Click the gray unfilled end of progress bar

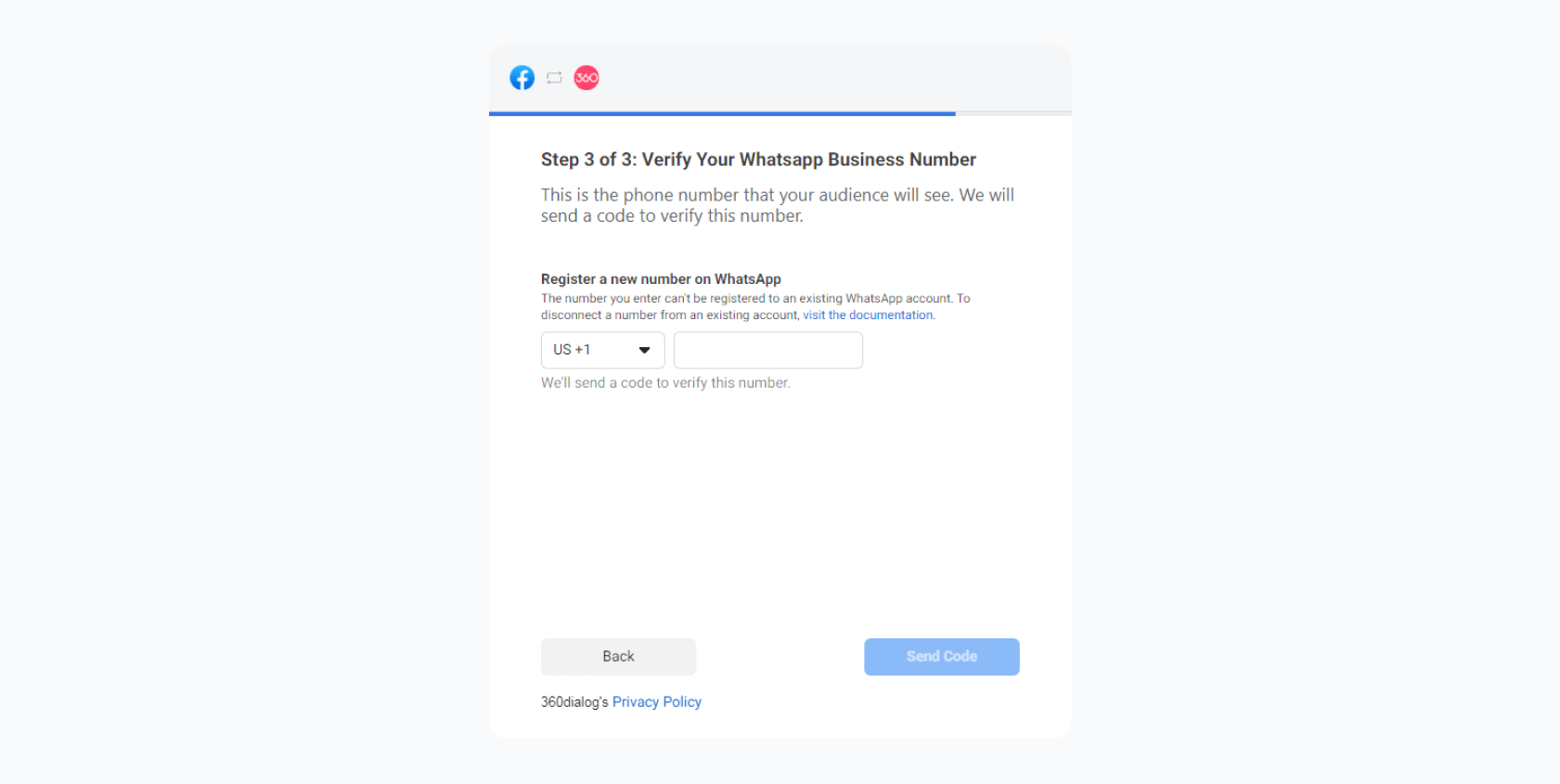coord(1013,113)
